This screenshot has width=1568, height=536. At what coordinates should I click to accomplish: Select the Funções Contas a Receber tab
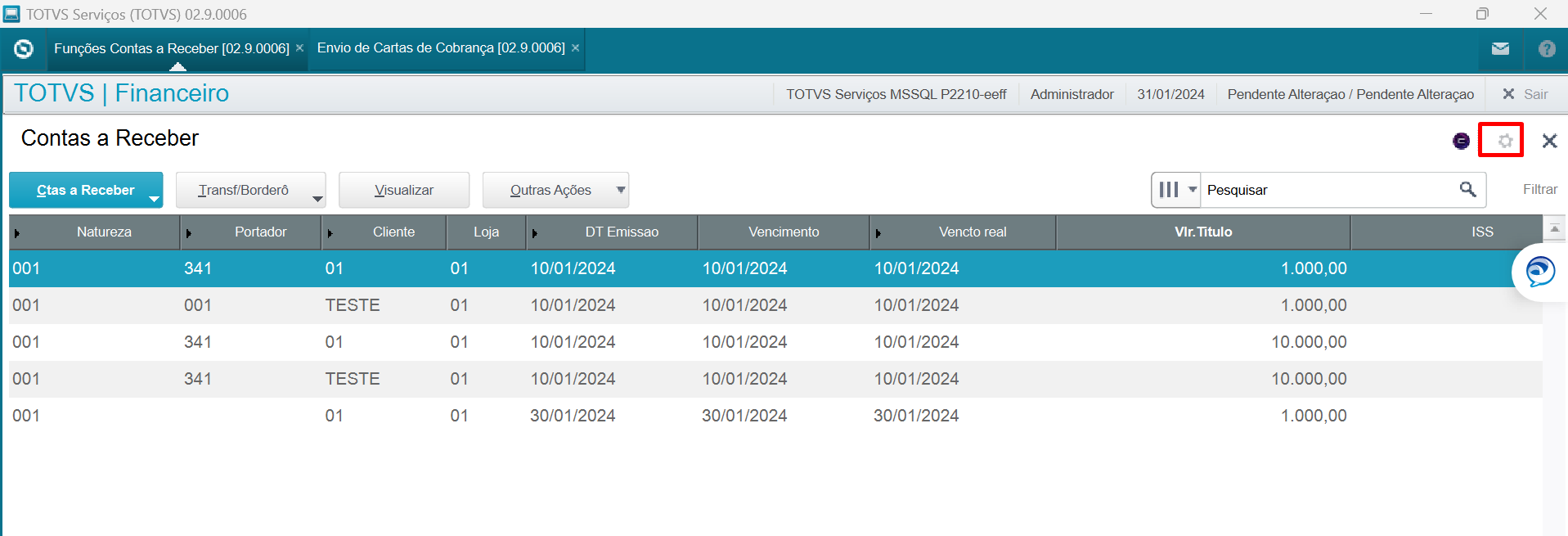click(x=171, y=48)
